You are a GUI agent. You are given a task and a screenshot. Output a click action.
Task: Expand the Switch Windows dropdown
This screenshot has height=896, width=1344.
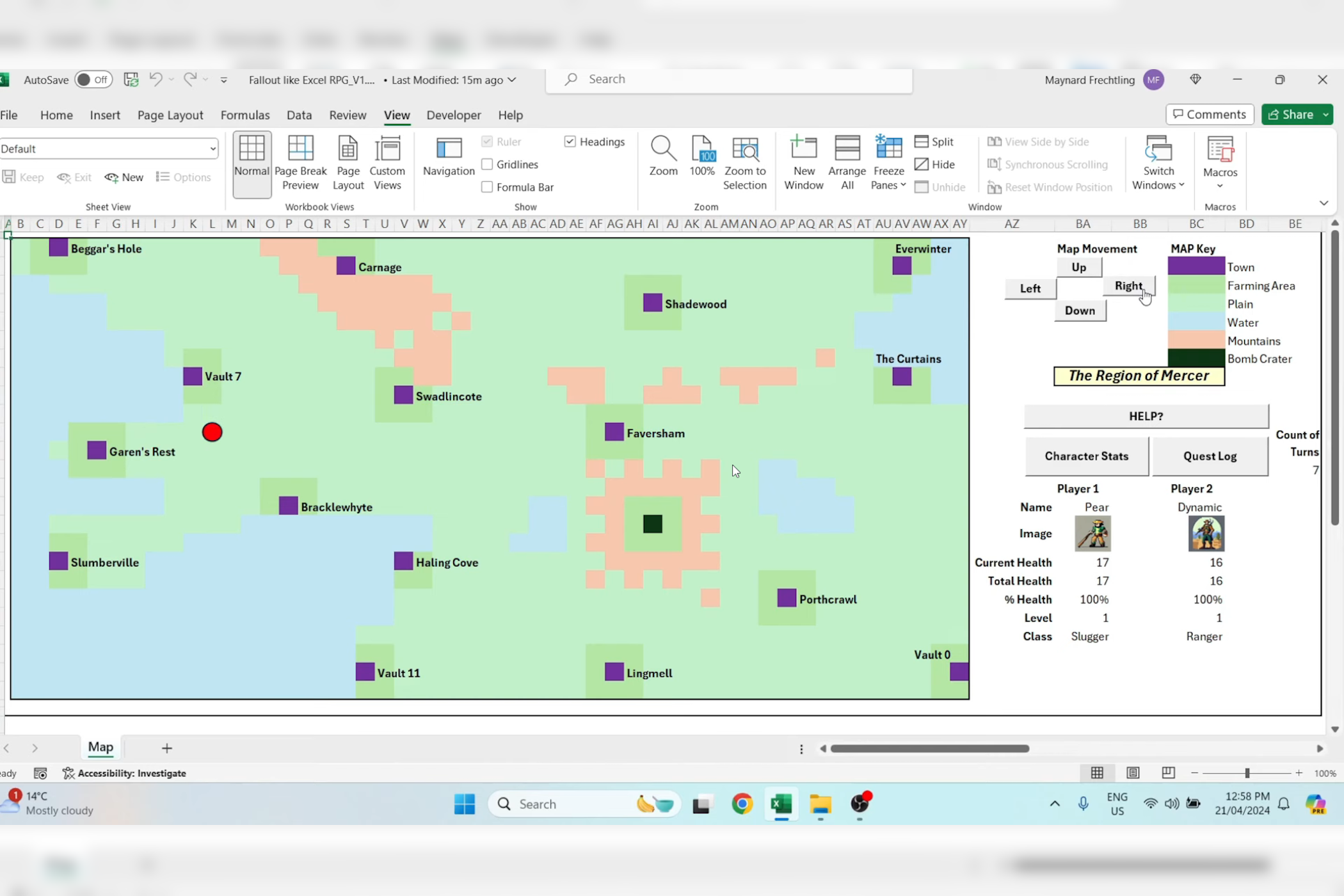pyautogui.click(x=1157, y=163)
